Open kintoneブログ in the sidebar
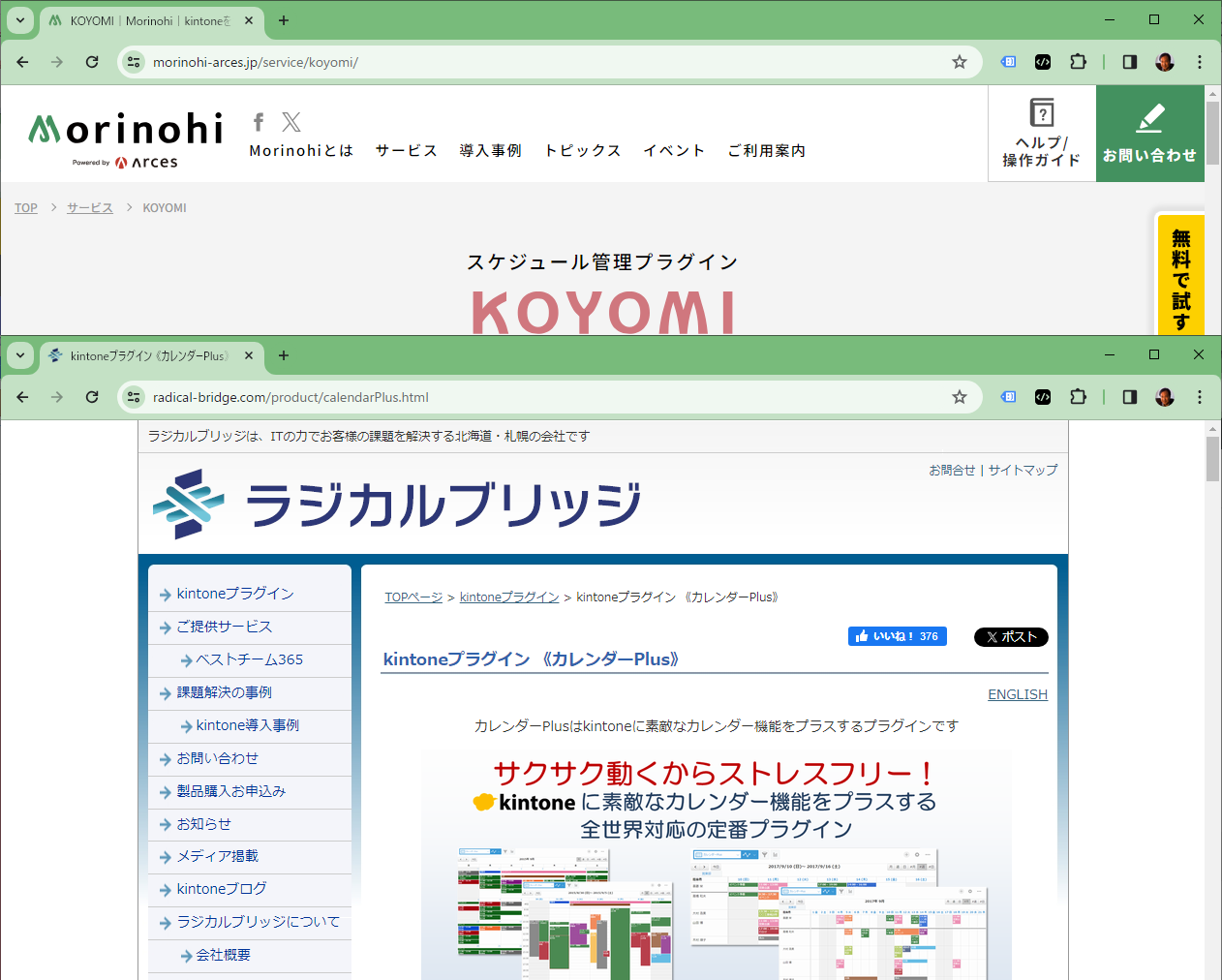This screenshot has height=980, width=1222. click(x=250, y=890)
